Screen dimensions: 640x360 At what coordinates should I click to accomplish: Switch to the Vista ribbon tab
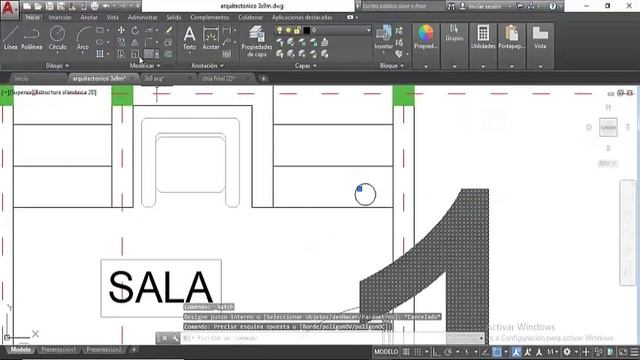[x=113, y=18]
